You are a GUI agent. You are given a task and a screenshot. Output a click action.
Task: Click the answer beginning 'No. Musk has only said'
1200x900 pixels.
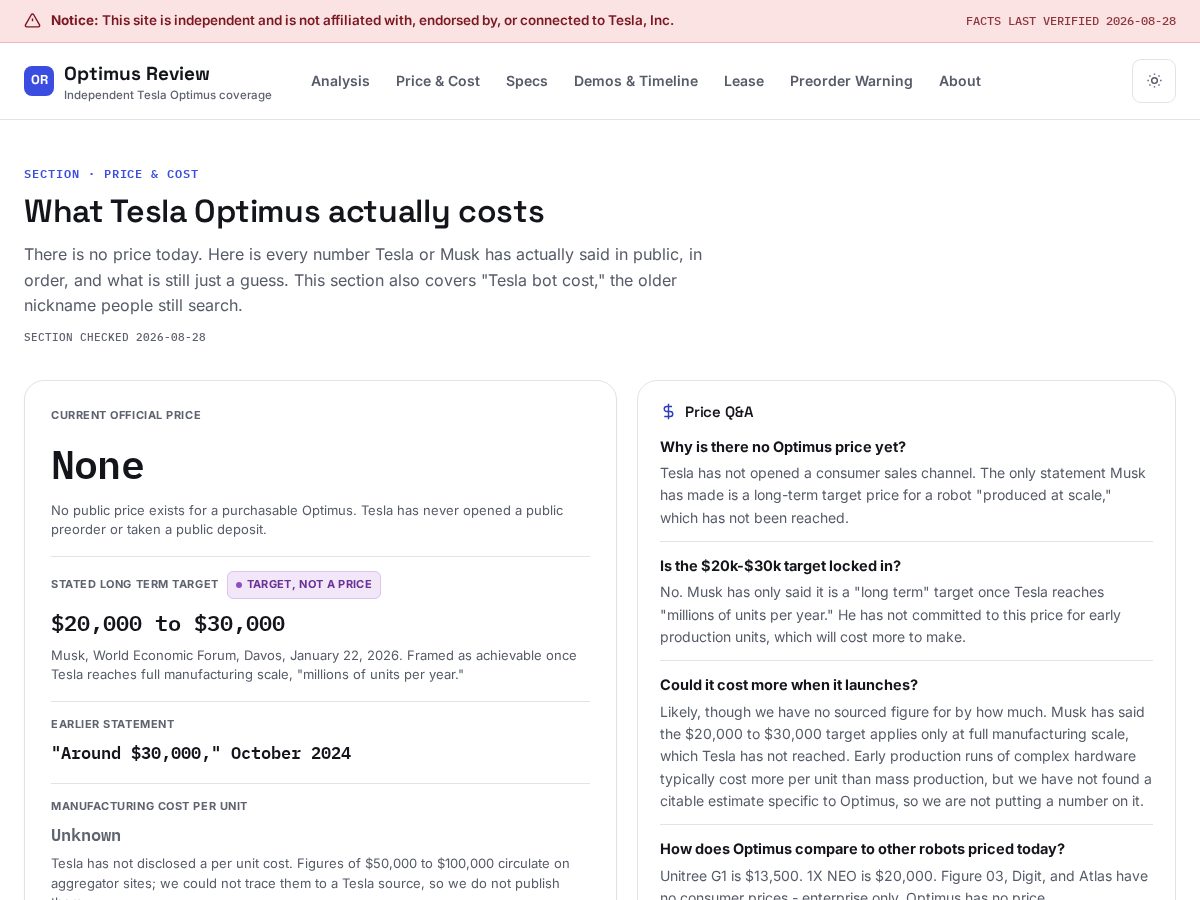coord(890,614)
